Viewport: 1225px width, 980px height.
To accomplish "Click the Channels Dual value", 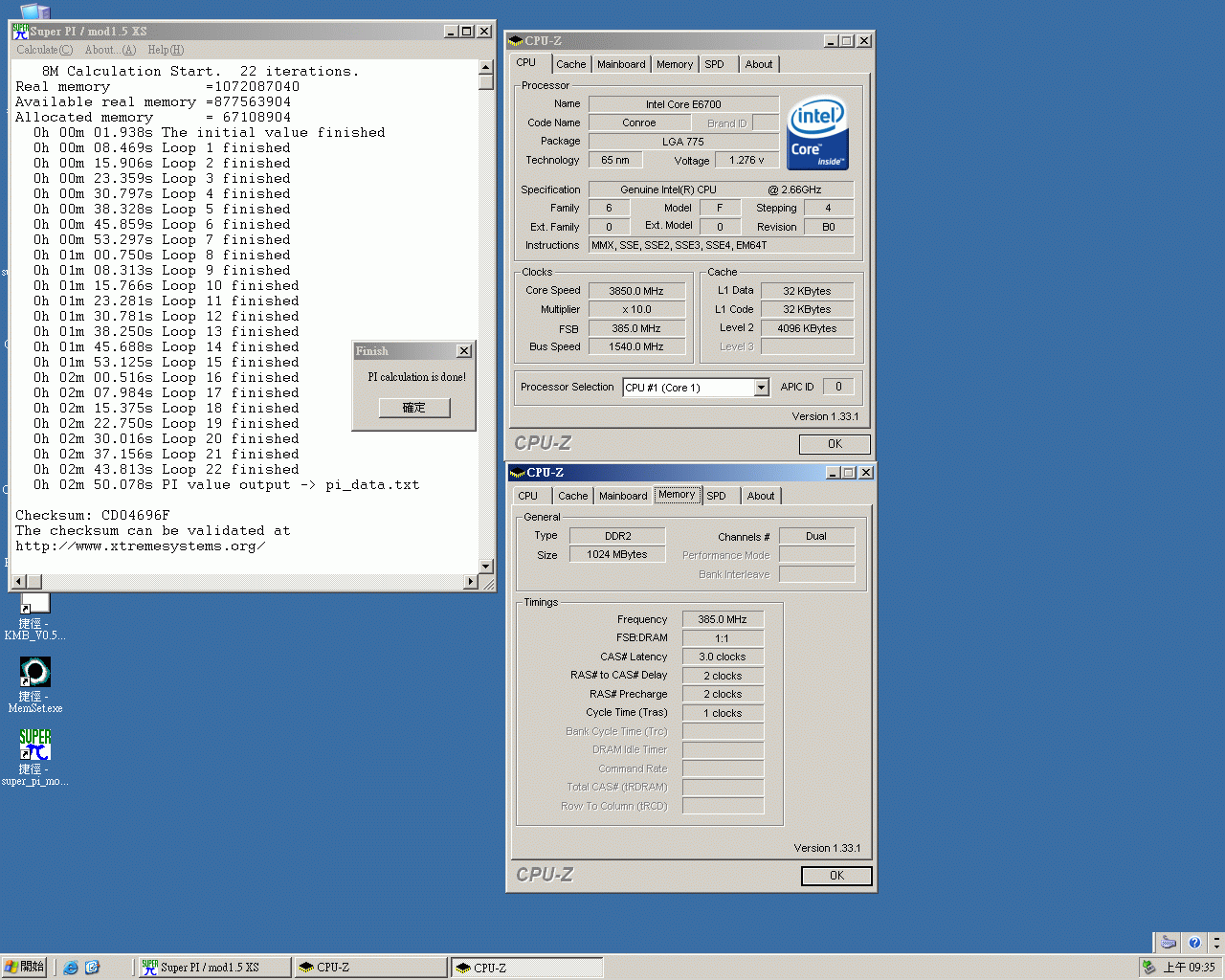I will tap(816, 536).
